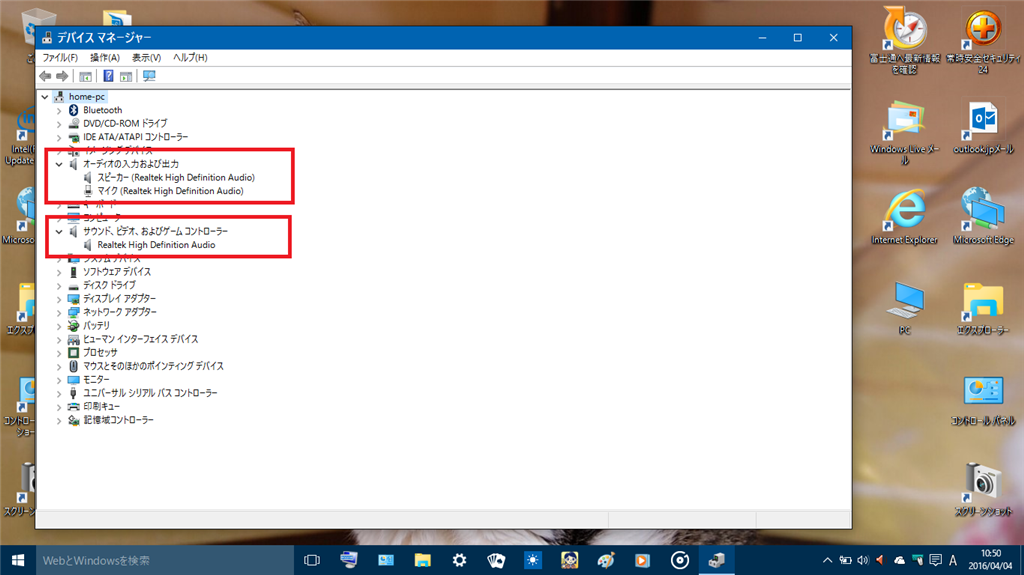Select the home-pc root node
This screenshot has width=1024, height=575.
click(87, 97)
